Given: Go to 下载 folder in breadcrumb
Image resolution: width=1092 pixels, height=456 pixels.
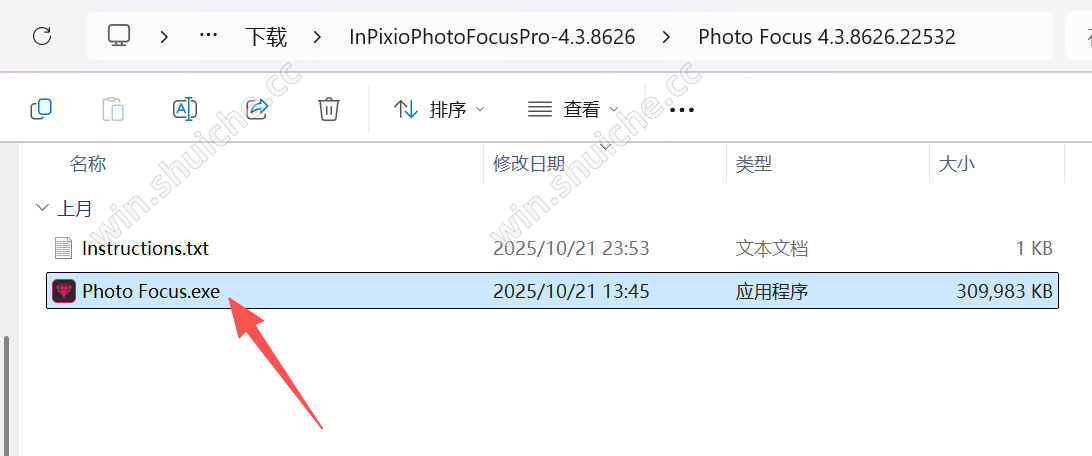Looking at the screenshot, I should coord(266,36).
